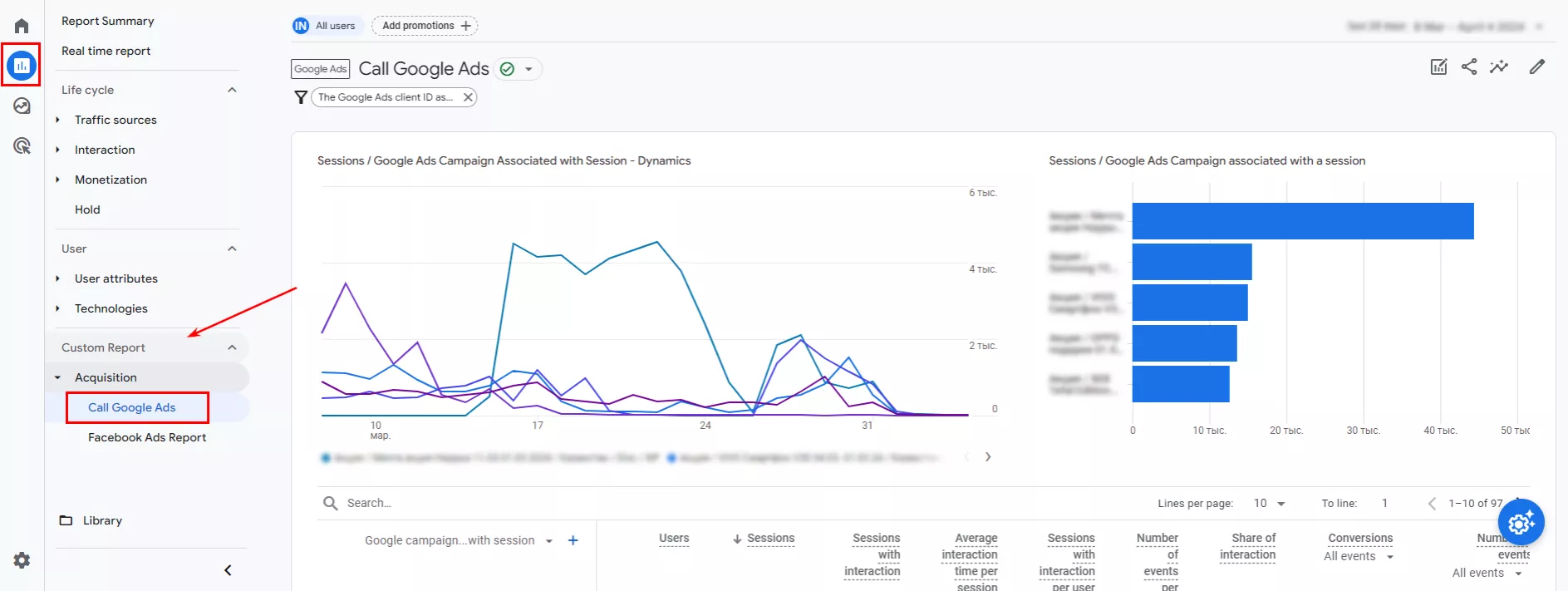Viewport: 1568px width, 591px height.
Task: Open Insights sparkline icon
Action: pyautogui.click(x=1499, y=66)
